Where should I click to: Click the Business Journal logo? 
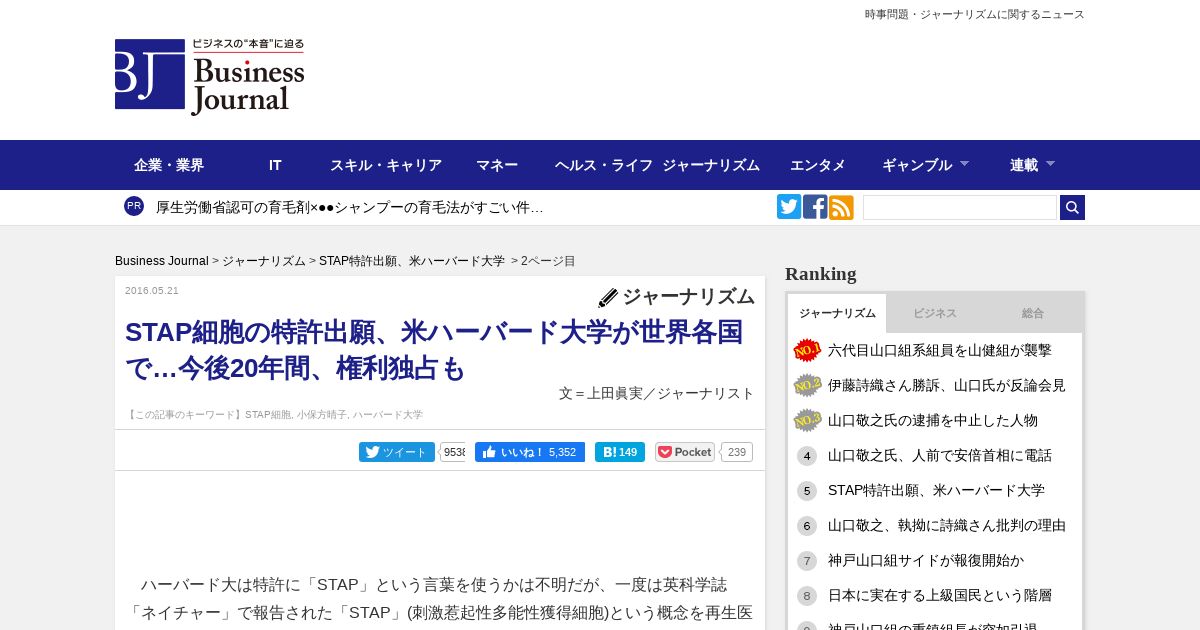click(x=210, y=77)
